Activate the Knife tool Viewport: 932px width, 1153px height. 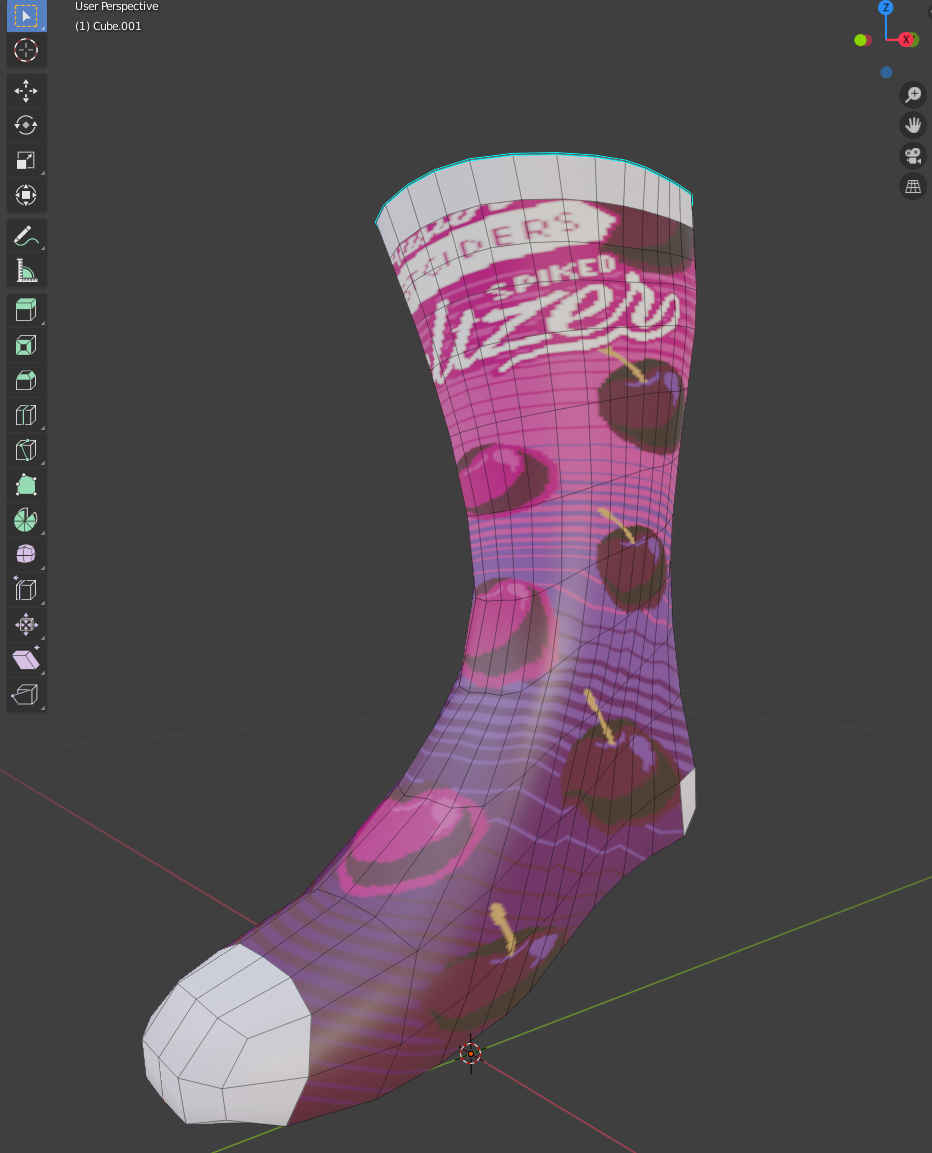pos(26,450)
